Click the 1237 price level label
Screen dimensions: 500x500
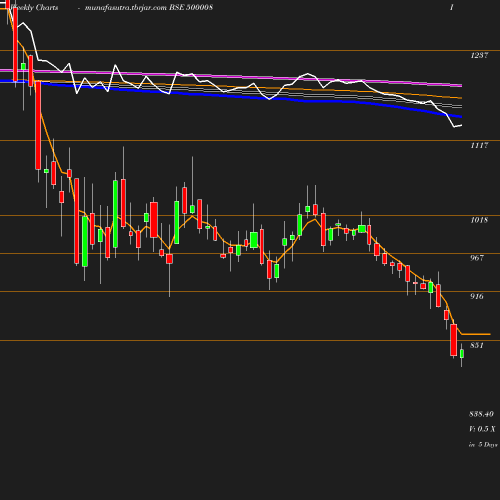pyautogui.click(x=479, y=55)
